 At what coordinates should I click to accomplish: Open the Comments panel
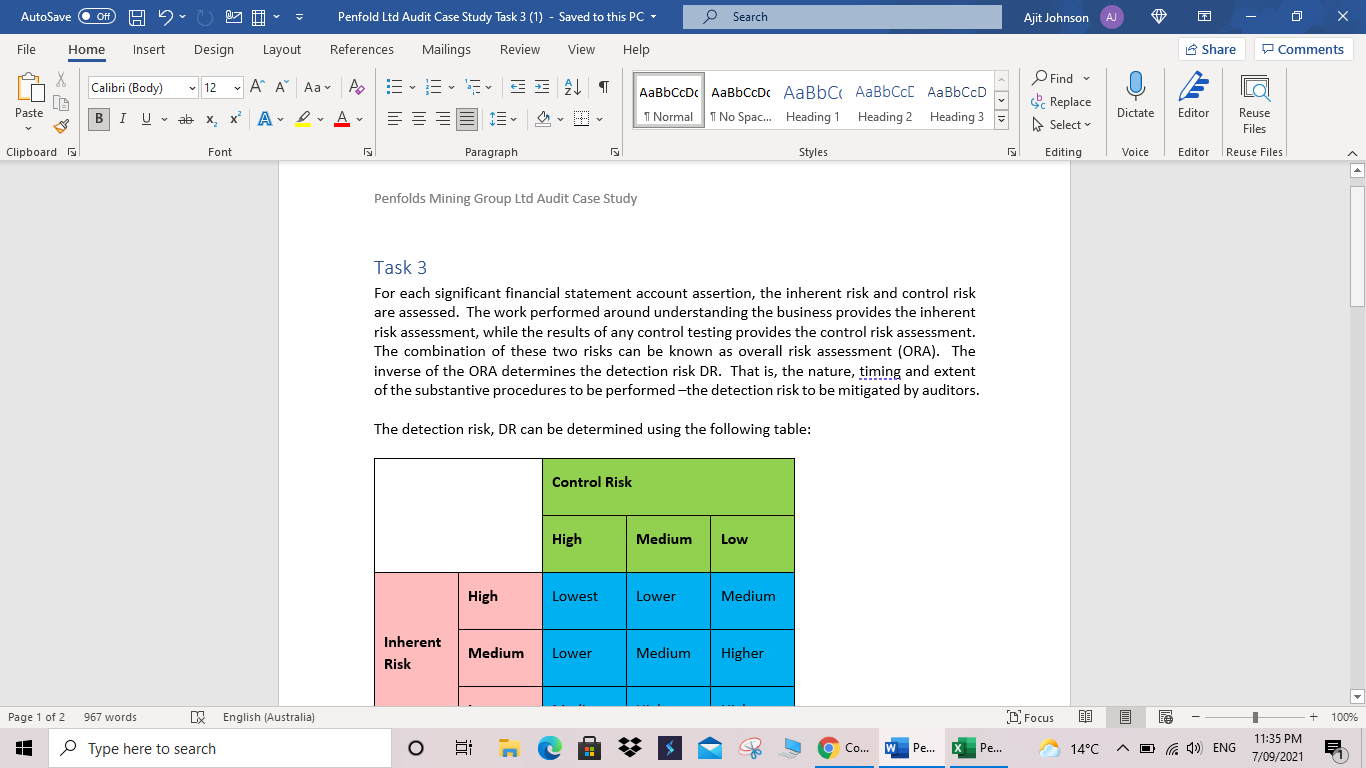click(x=1303, y=48)
